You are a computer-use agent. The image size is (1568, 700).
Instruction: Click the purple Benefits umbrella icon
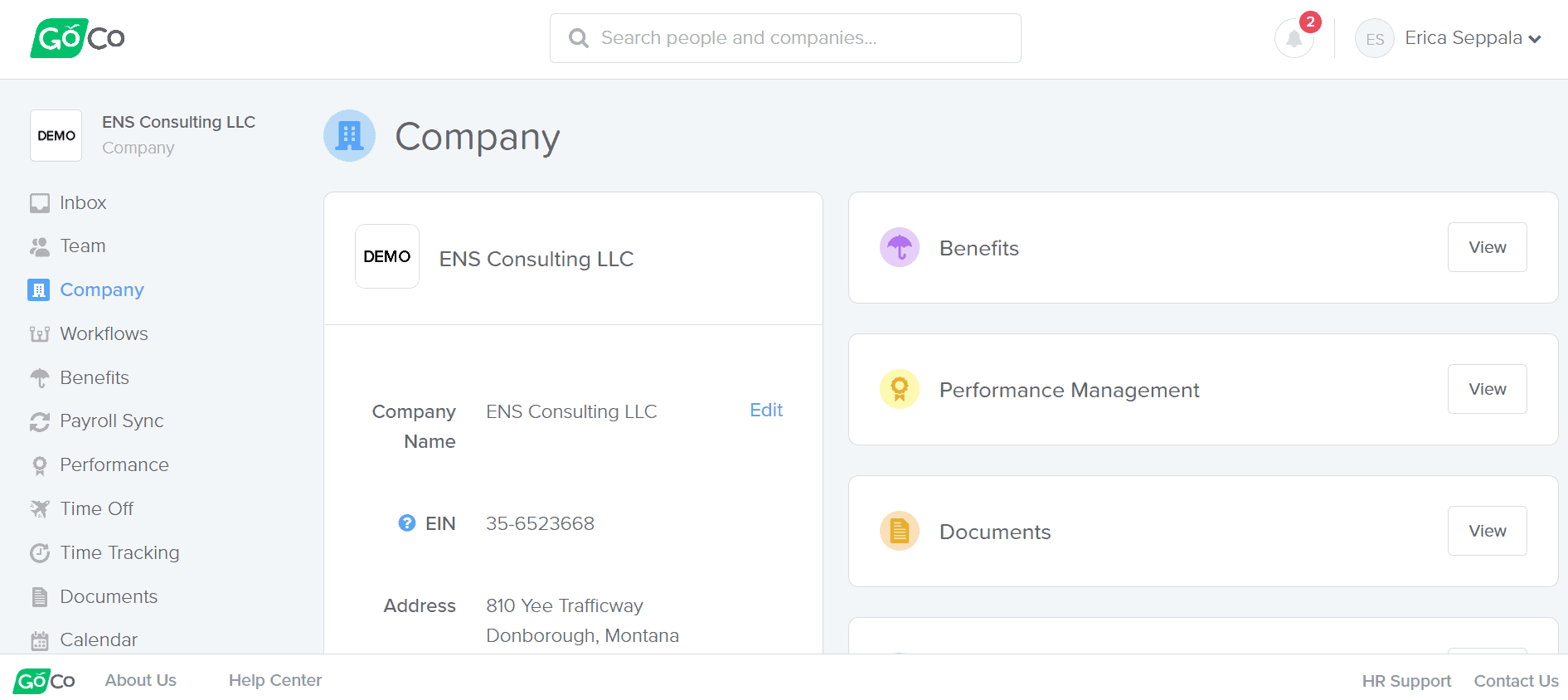[x=899, y=247]
